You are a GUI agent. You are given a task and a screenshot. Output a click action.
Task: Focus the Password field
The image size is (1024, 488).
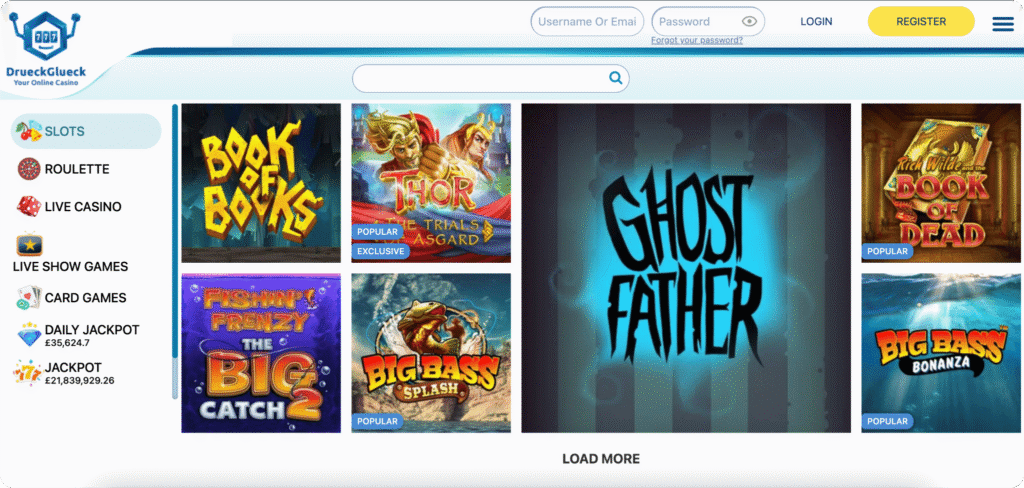point(708,22)
